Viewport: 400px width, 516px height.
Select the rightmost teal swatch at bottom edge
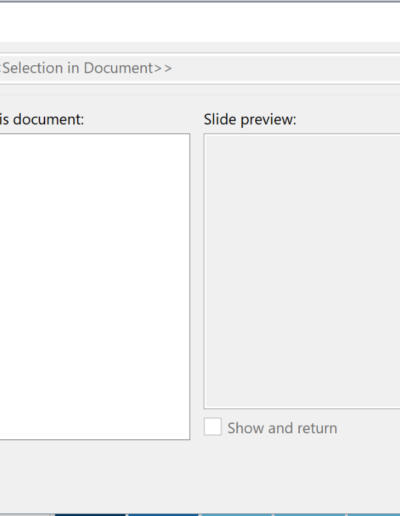[x=374, y=515]
